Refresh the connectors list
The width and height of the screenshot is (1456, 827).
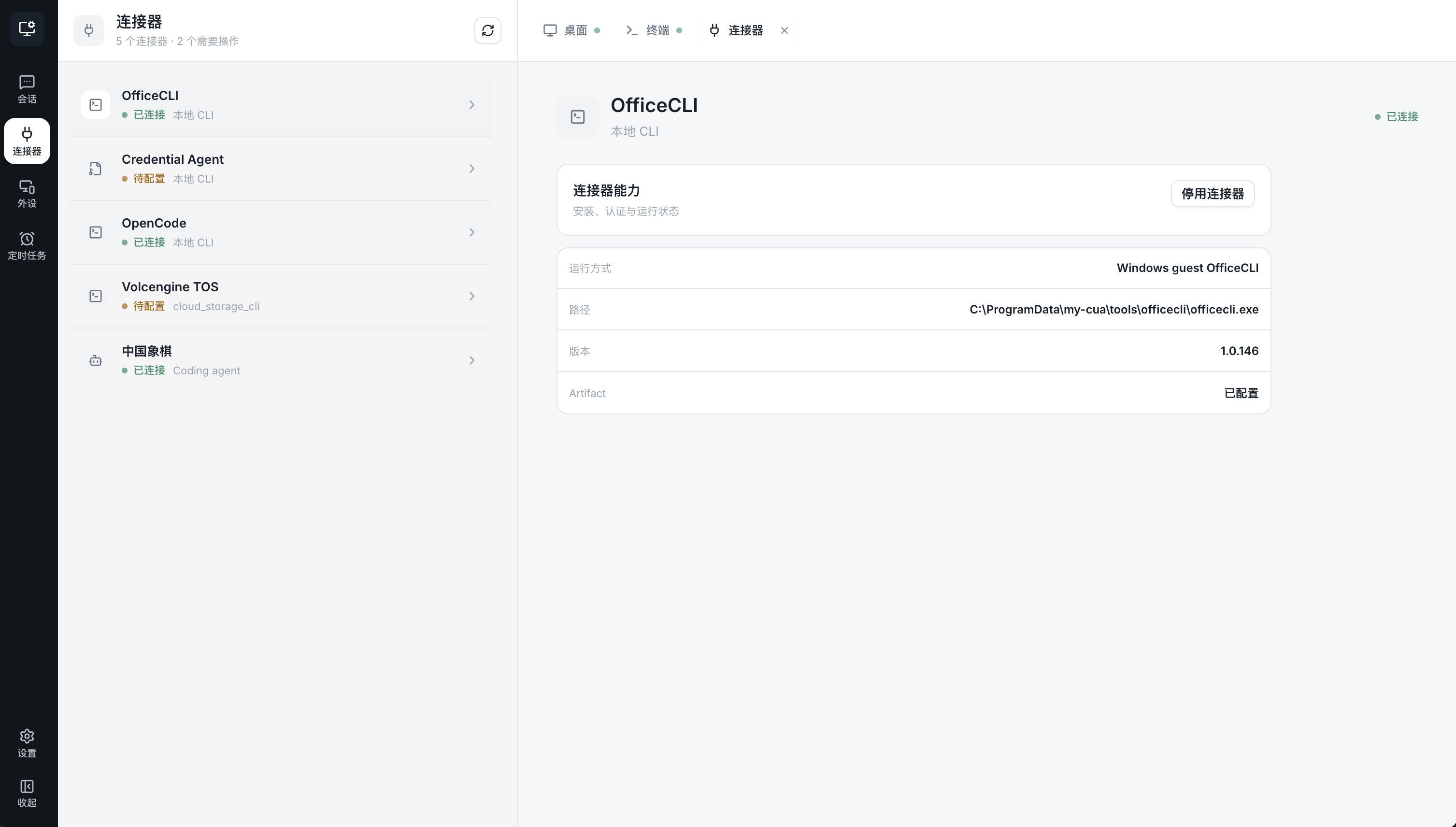488,30
